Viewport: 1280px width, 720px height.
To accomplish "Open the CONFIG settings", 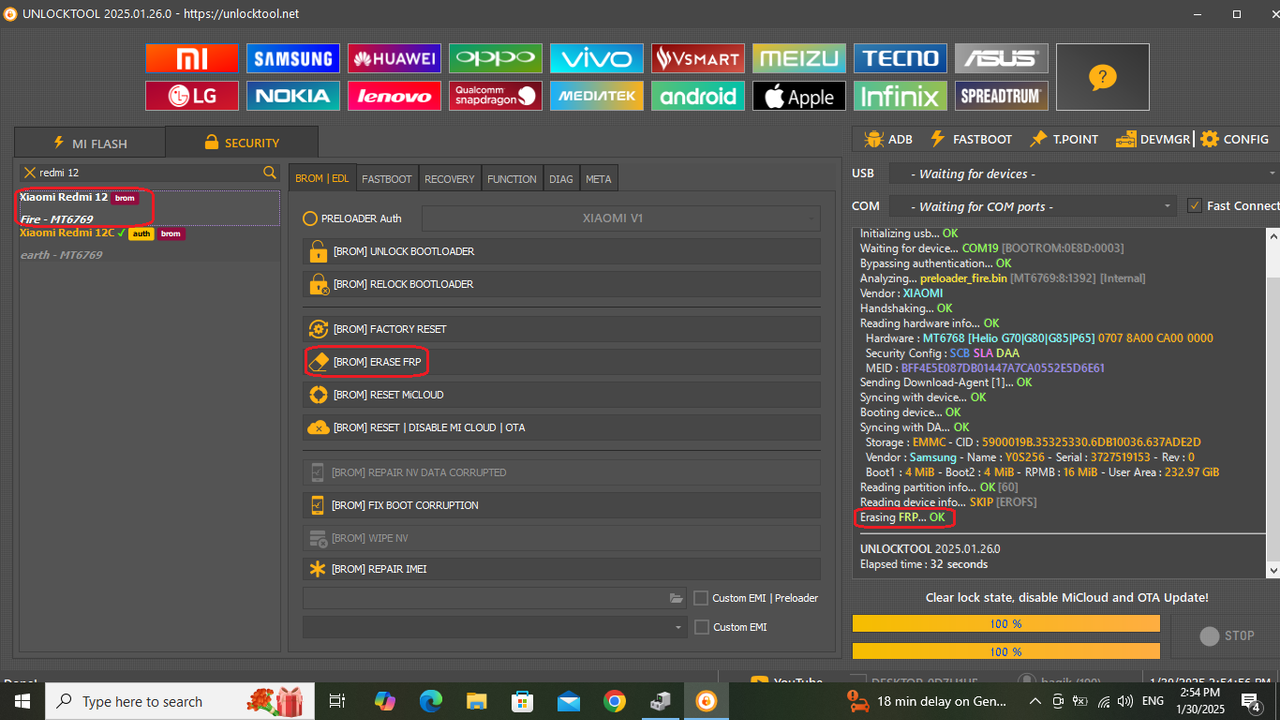I will pyautogui.click(x=1234, y=139).
